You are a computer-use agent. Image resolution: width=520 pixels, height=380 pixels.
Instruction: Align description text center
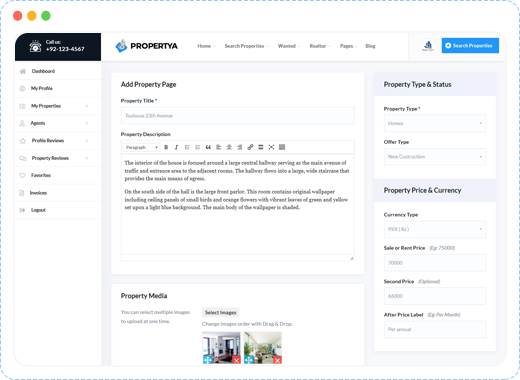pos(229,147)
